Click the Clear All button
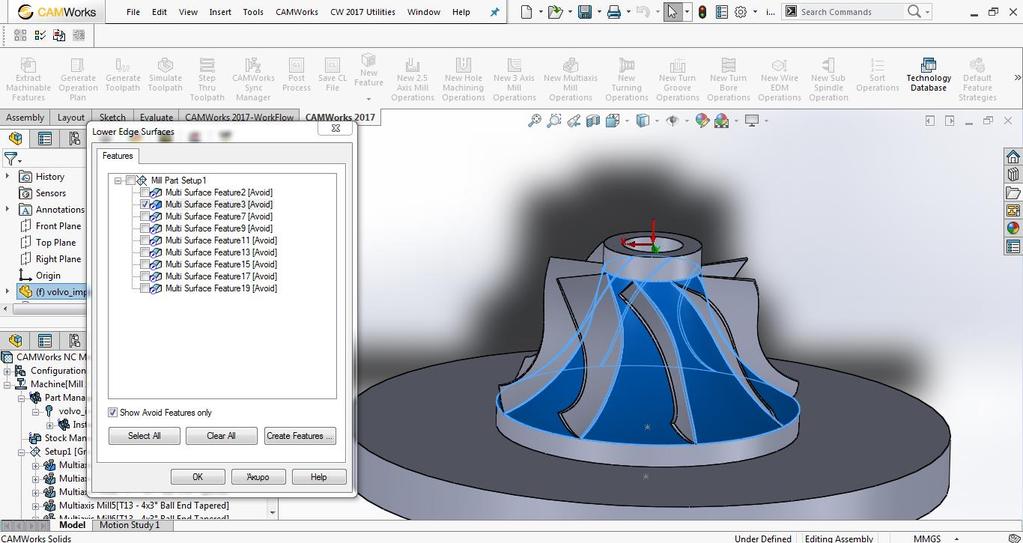Image resolution: width=1023 pixels, height=543 pixels. pyautogui.click(x=221, y=436)
